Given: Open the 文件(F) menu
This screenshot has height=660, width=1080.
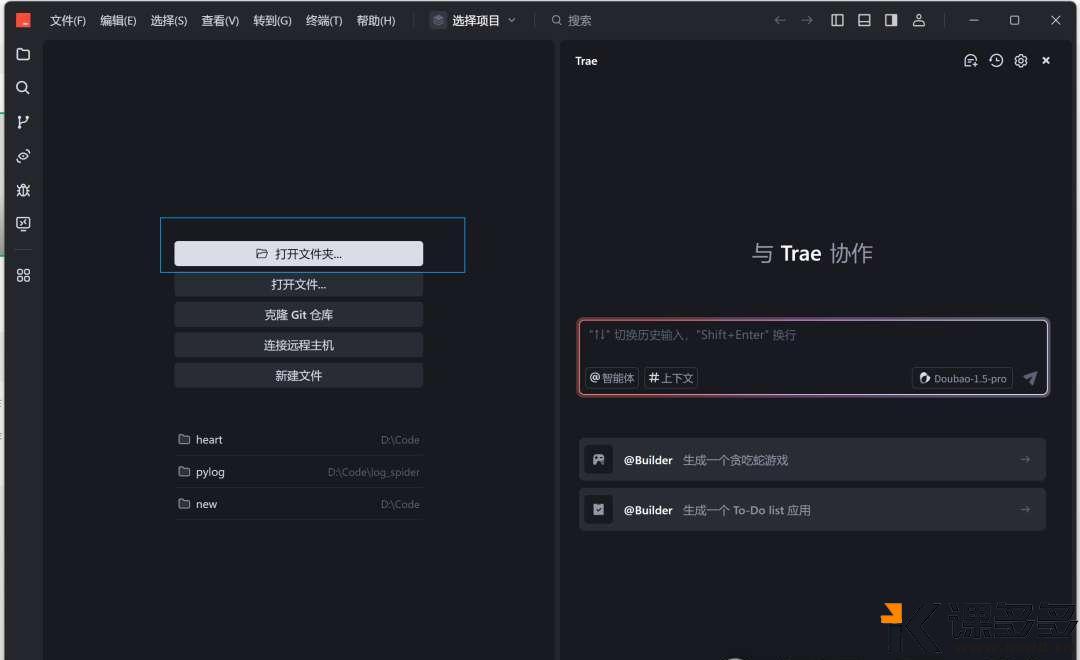Looking at the screenshot, I should click(x=67, y=20).
